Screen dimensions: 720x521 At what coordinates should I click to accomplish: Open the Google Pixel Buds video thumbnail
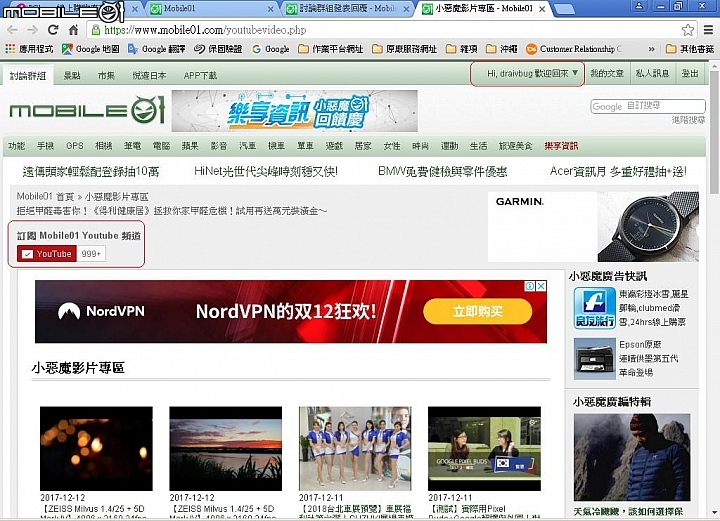coord(484,448)
